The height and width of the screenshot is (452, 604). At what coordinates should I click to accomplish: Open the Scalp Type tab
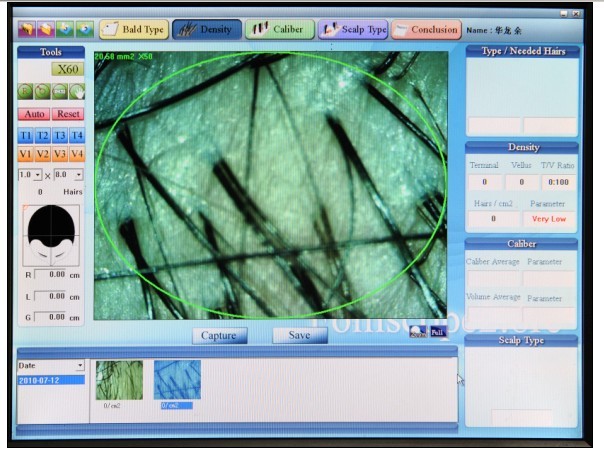[354, 30]
